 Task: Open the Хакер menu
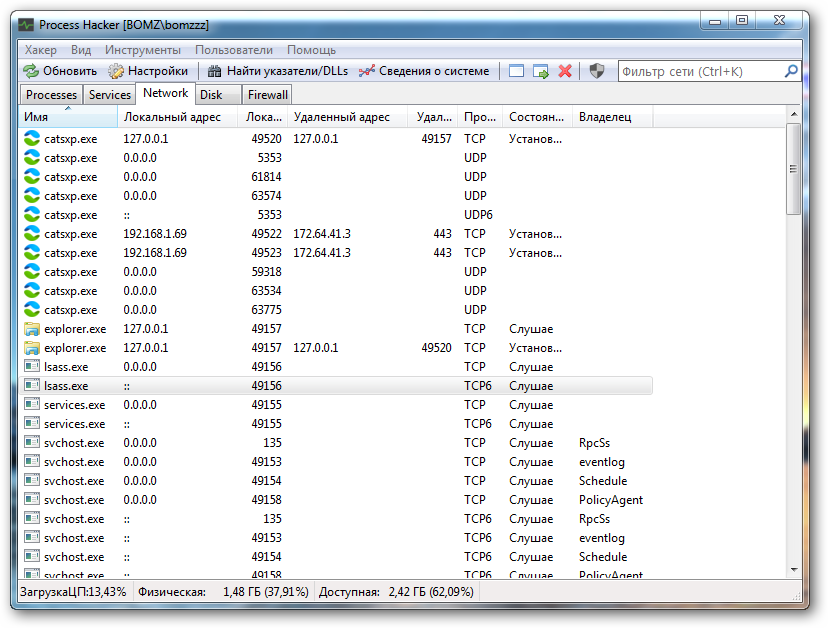point(40,50)
